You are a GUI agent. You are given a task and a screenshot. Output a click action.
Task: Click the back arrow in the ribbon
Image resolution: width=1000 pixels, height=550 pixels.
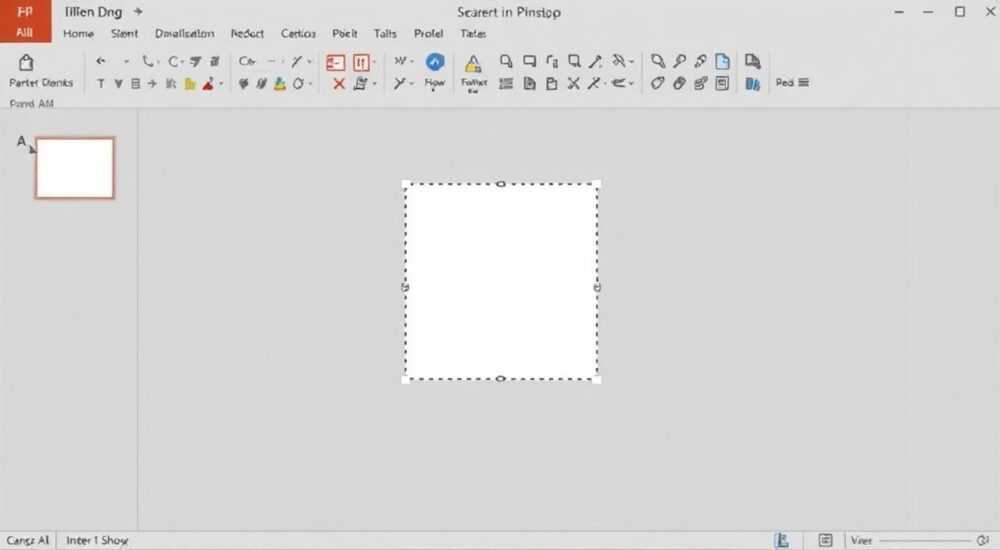[101, 61]
